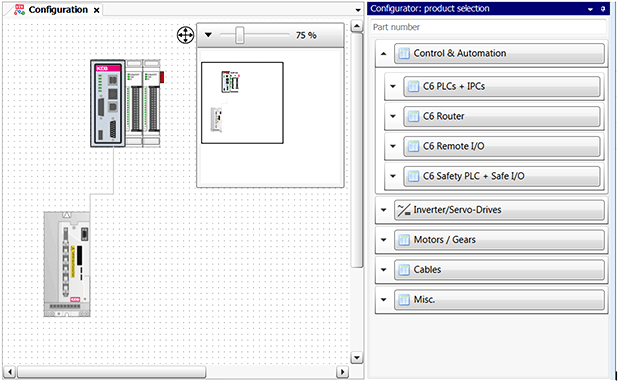Click the overview minimap thumbnail
This screenshot has height=382, width=618.
click(242, 103)
